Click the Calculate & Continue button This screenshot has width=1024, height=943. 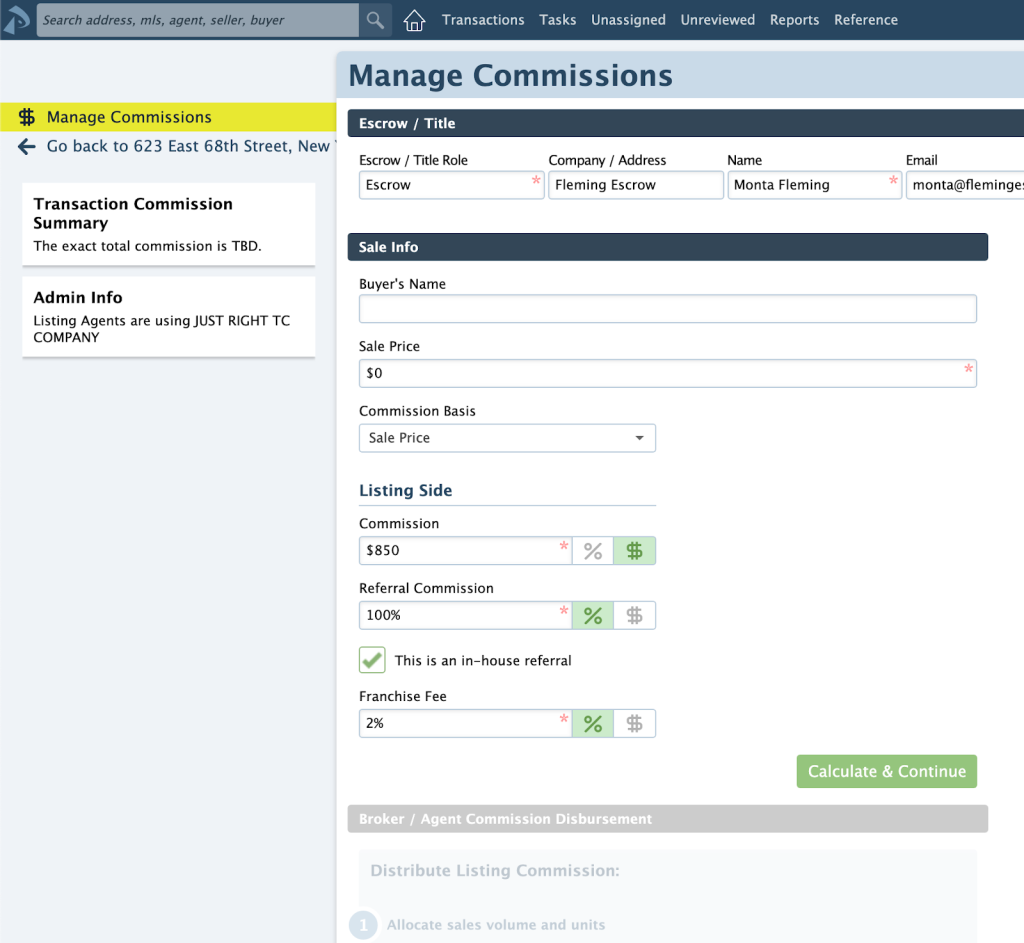pos(886,771)
